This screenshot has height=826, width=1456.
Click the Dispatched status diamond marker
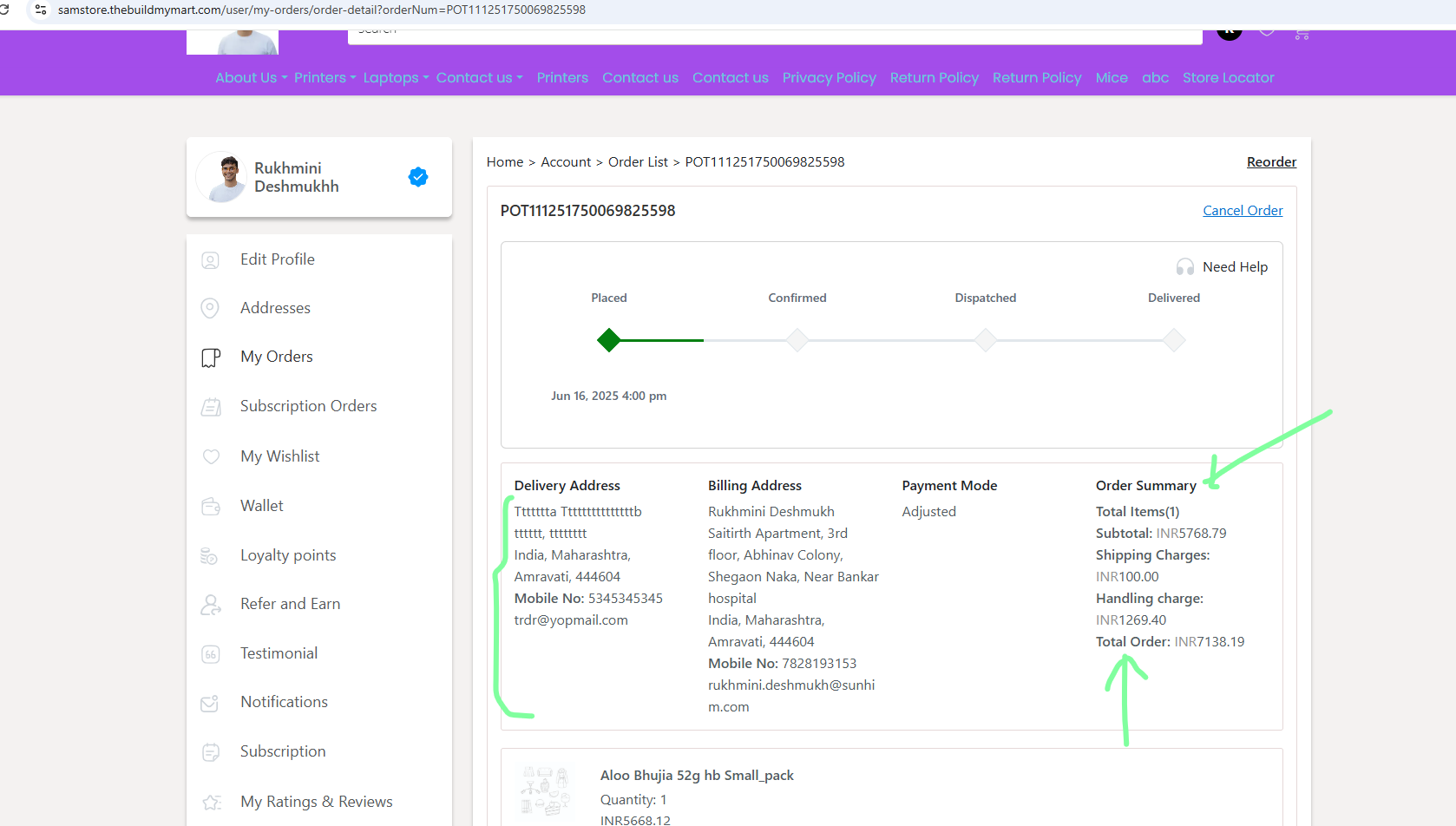[x=986, y=340]
